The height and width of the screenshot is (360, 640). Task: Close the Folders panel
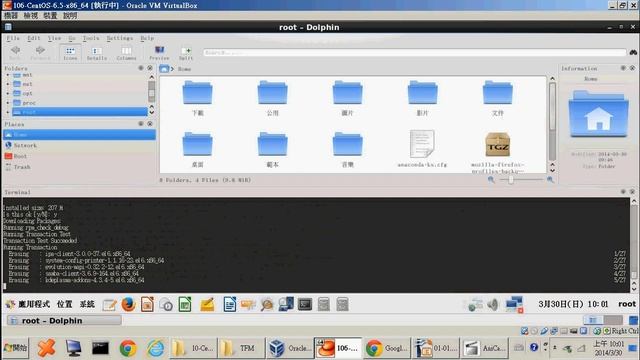click(x=150, y=68)
